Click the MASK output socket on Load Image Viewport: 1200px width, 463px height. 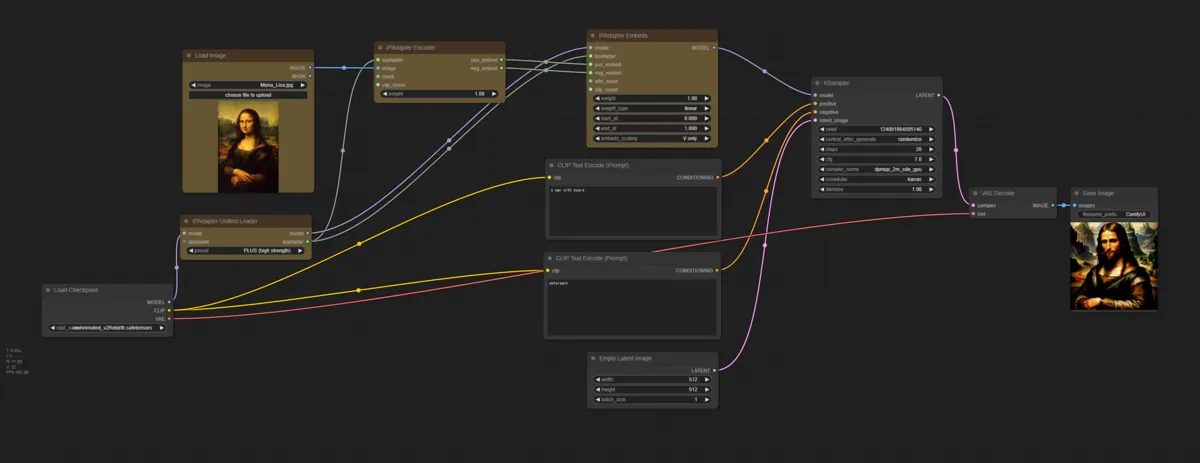(310, 76)
